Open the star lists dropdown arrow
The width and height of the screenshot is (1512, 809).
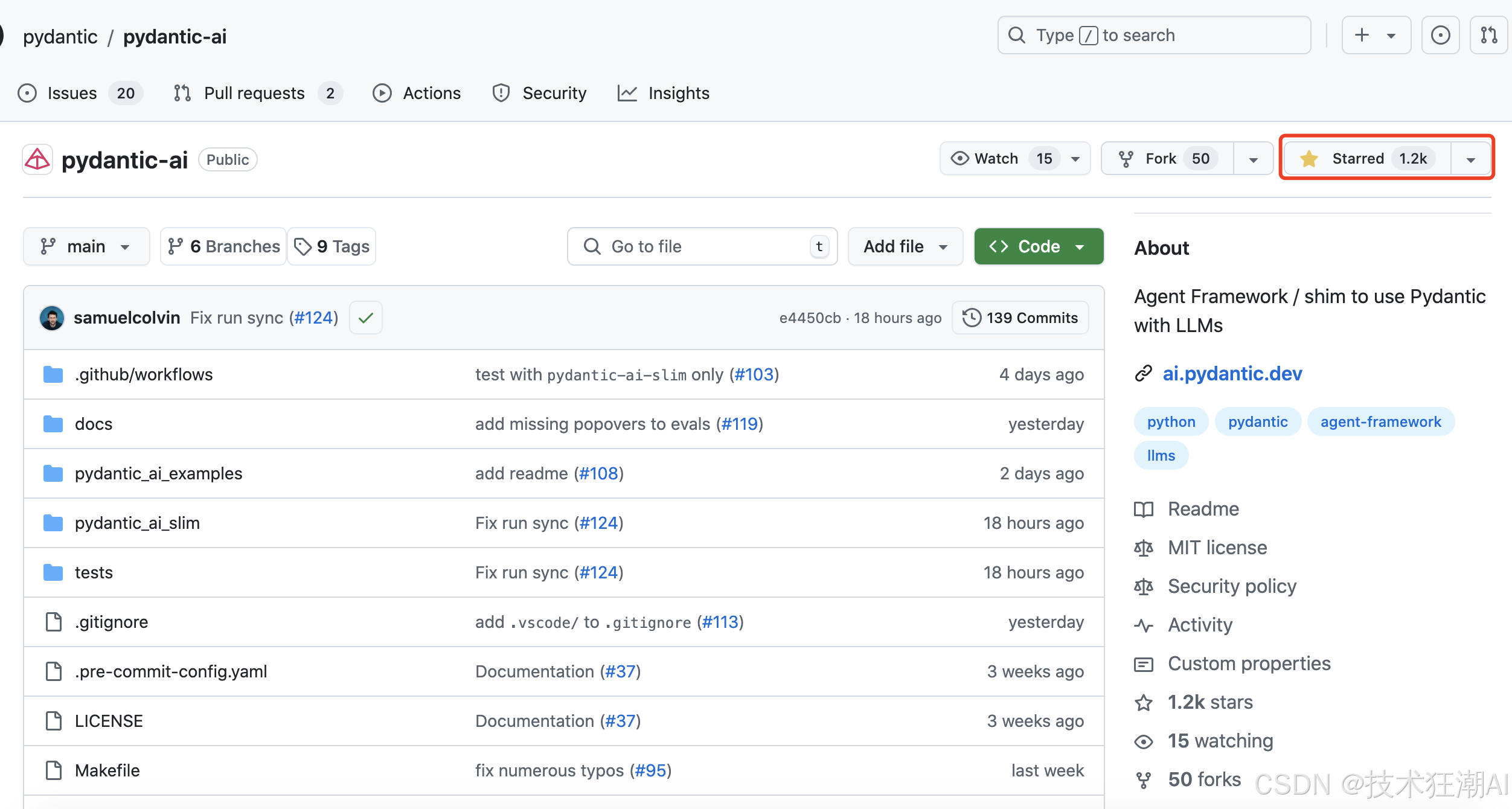(1471, 159)
